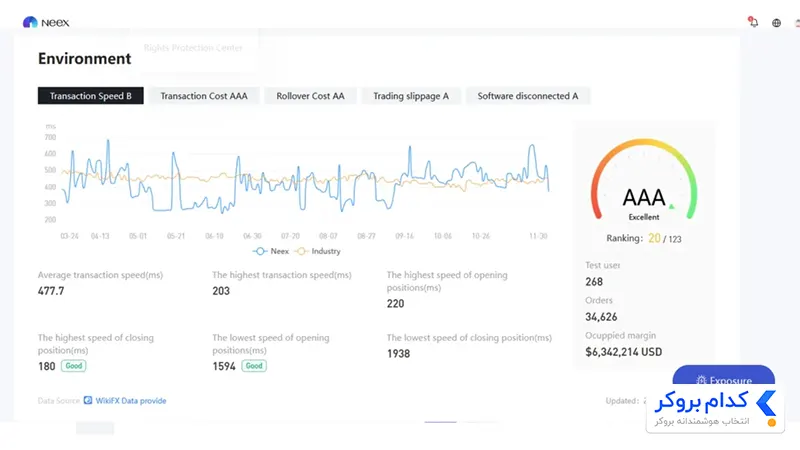Switch to the Transaction Cost AAA tab
Screen dimensions: 800x450
(204, 96)
